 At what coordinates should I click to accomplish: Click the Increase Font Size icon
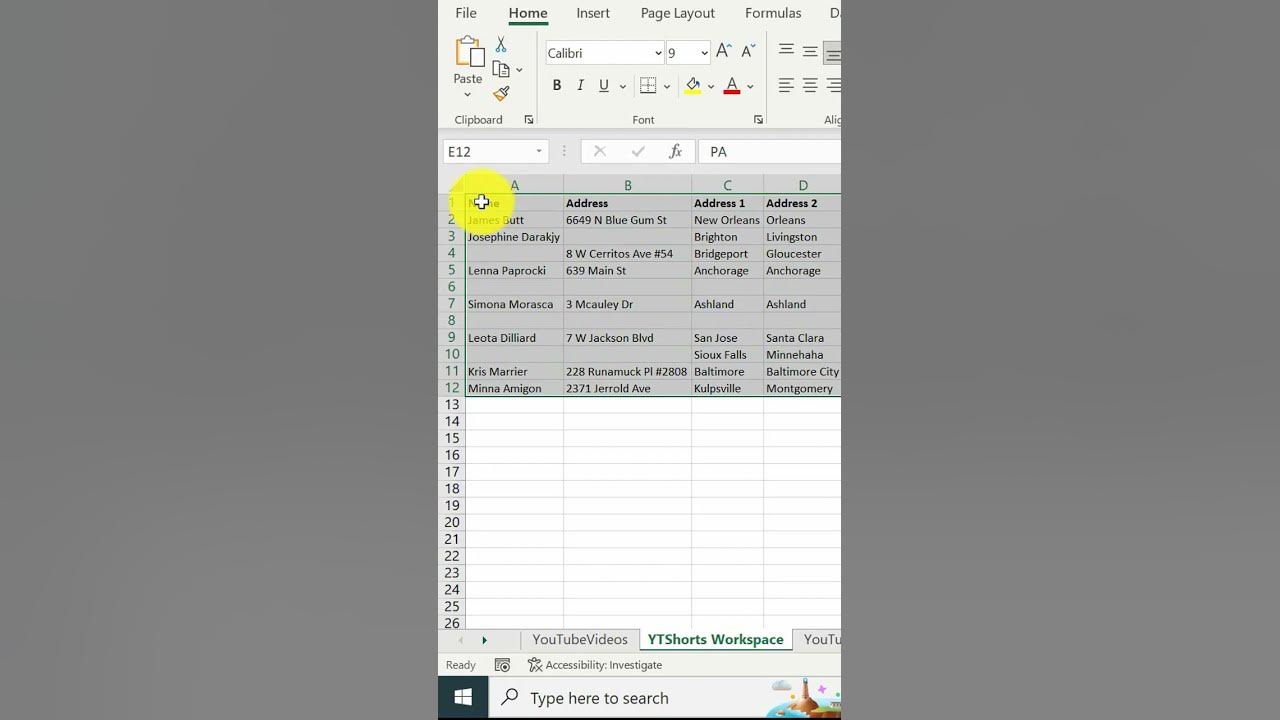click(723, 51)
